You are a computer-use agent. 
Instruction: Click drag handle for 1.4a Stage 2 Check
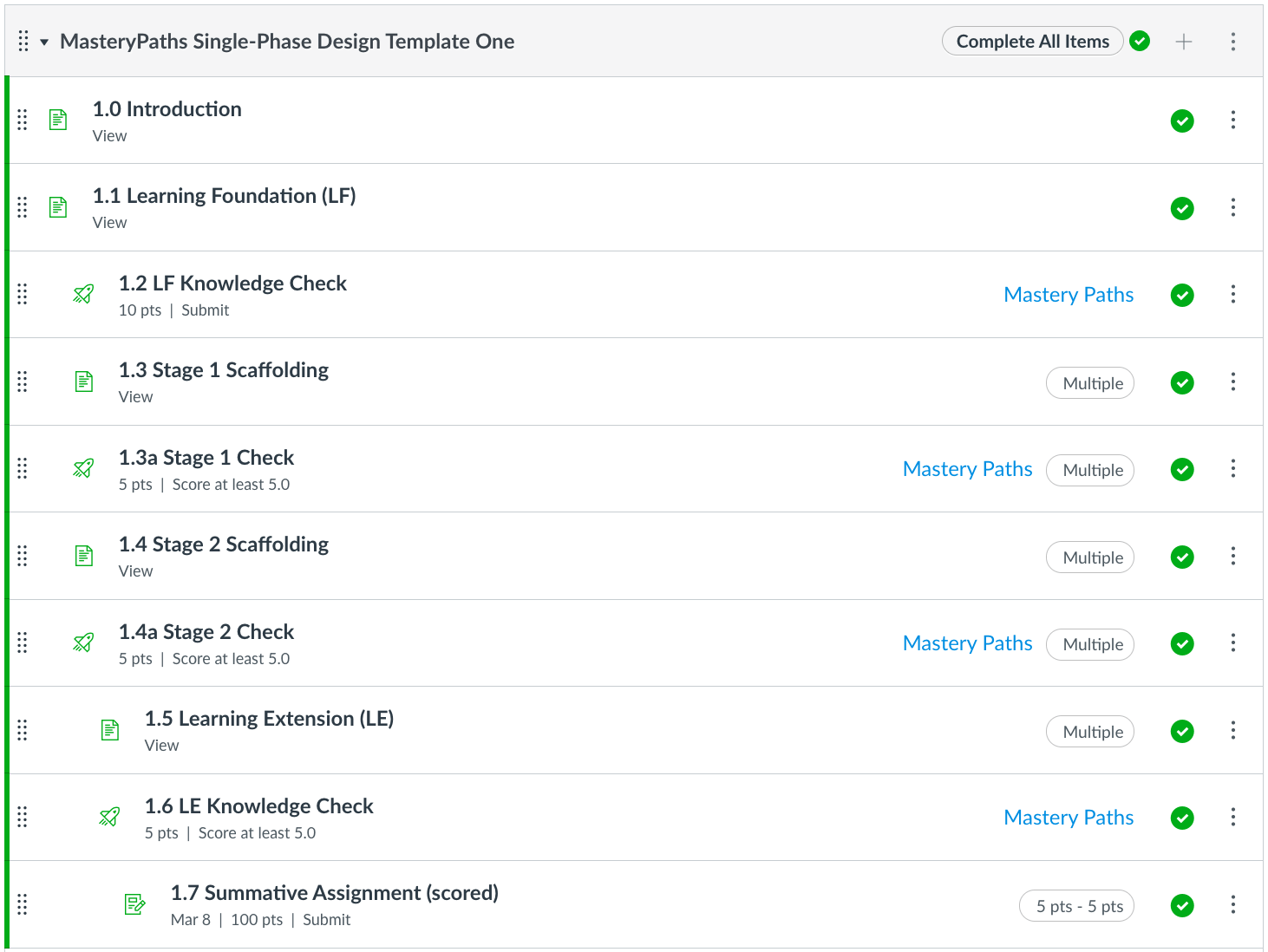coord(23,642)
